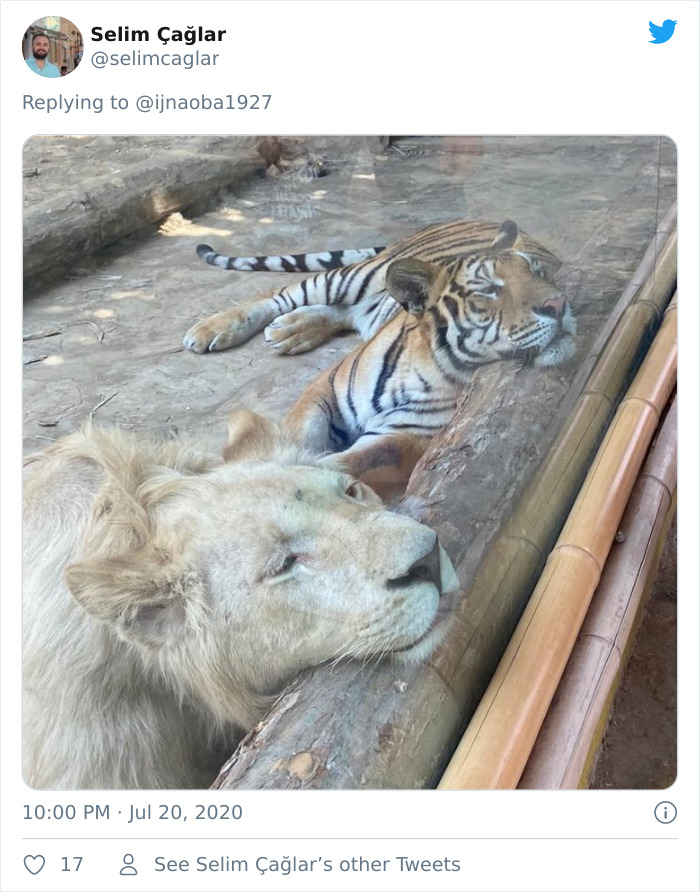The width and height of the screenshot is (700, 892).
Task: Open the tweet info circle icon
Action: (x=665, y=812)
